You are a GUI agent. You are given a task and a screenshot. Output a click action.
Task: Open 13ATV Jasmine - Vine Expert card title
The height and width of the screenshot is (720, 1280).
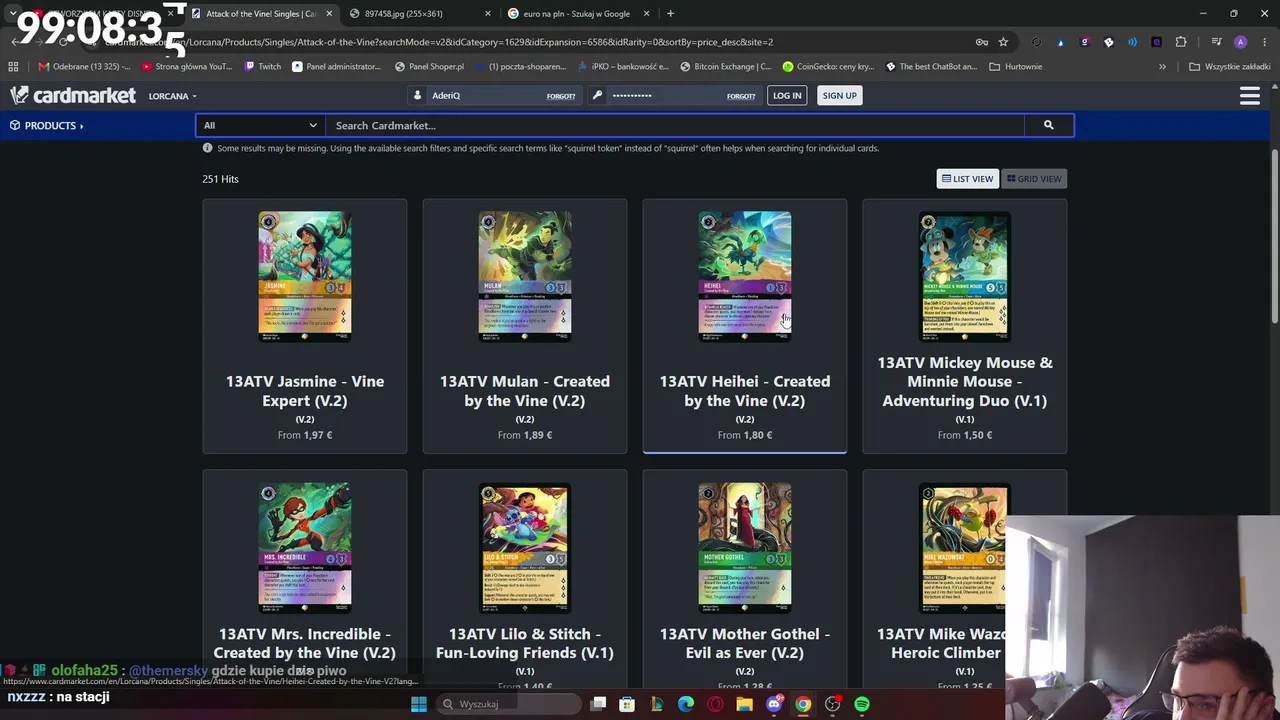305,391
